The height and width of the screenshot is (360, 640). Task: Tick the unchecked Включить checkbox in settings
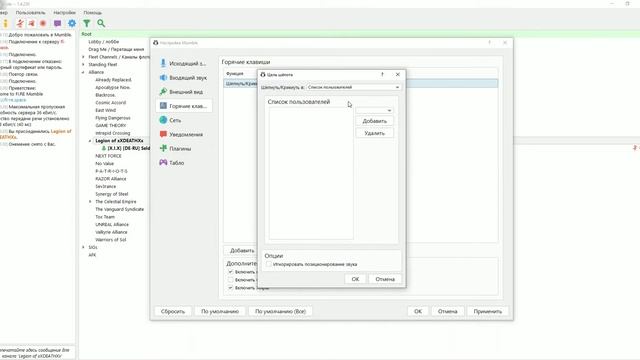231,280
